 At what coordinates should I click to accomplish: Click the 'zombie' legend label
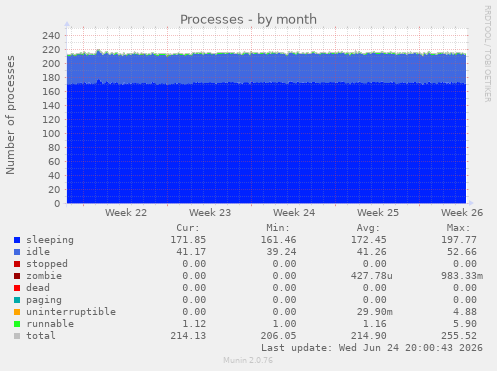[44, 276]
